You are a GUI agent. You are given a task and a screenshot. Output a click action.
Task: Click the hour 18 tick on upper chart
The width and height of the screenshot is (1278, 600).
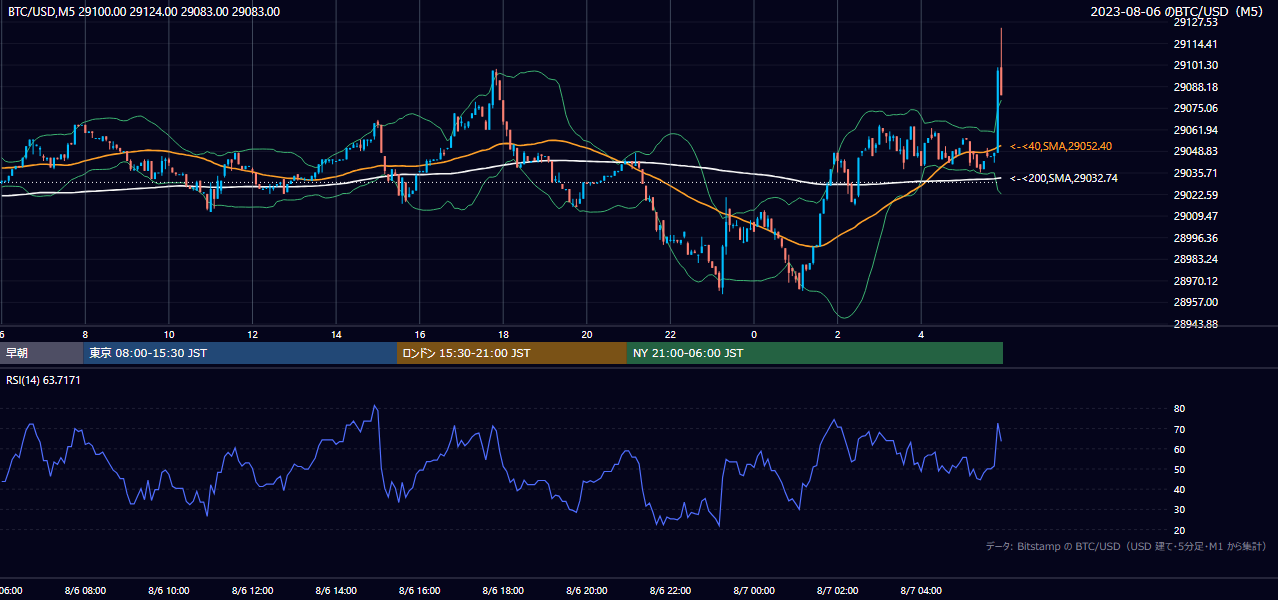(x=503, y=334)
